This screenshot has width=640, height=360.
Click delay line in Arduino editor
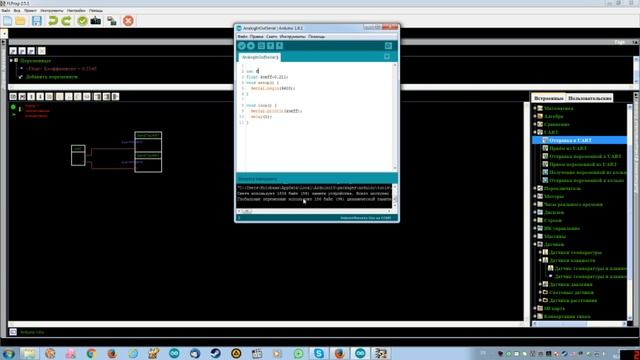pyautogui.click(x=261, y=117)
